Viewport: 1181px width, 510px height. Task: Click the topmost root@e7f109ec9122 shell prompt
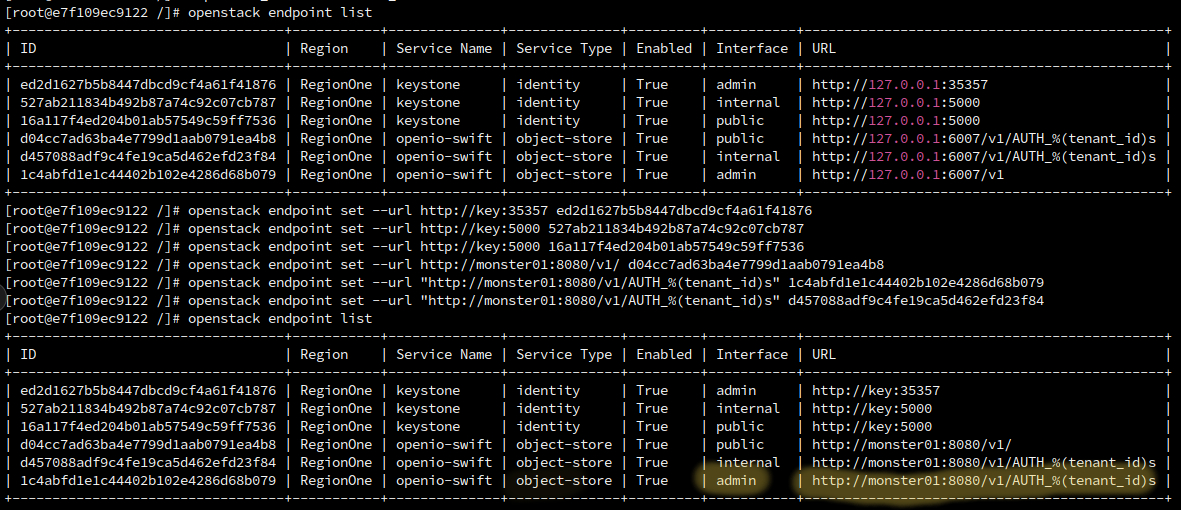[93, 13]
